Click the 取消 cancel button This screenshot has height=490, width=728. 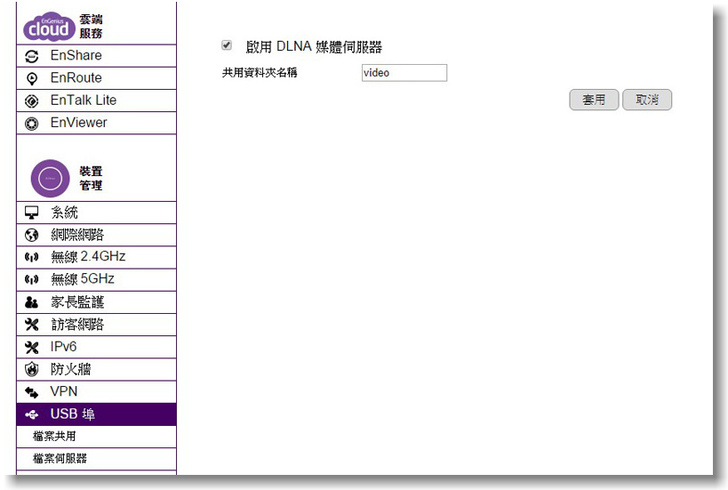tap(647, 100)
